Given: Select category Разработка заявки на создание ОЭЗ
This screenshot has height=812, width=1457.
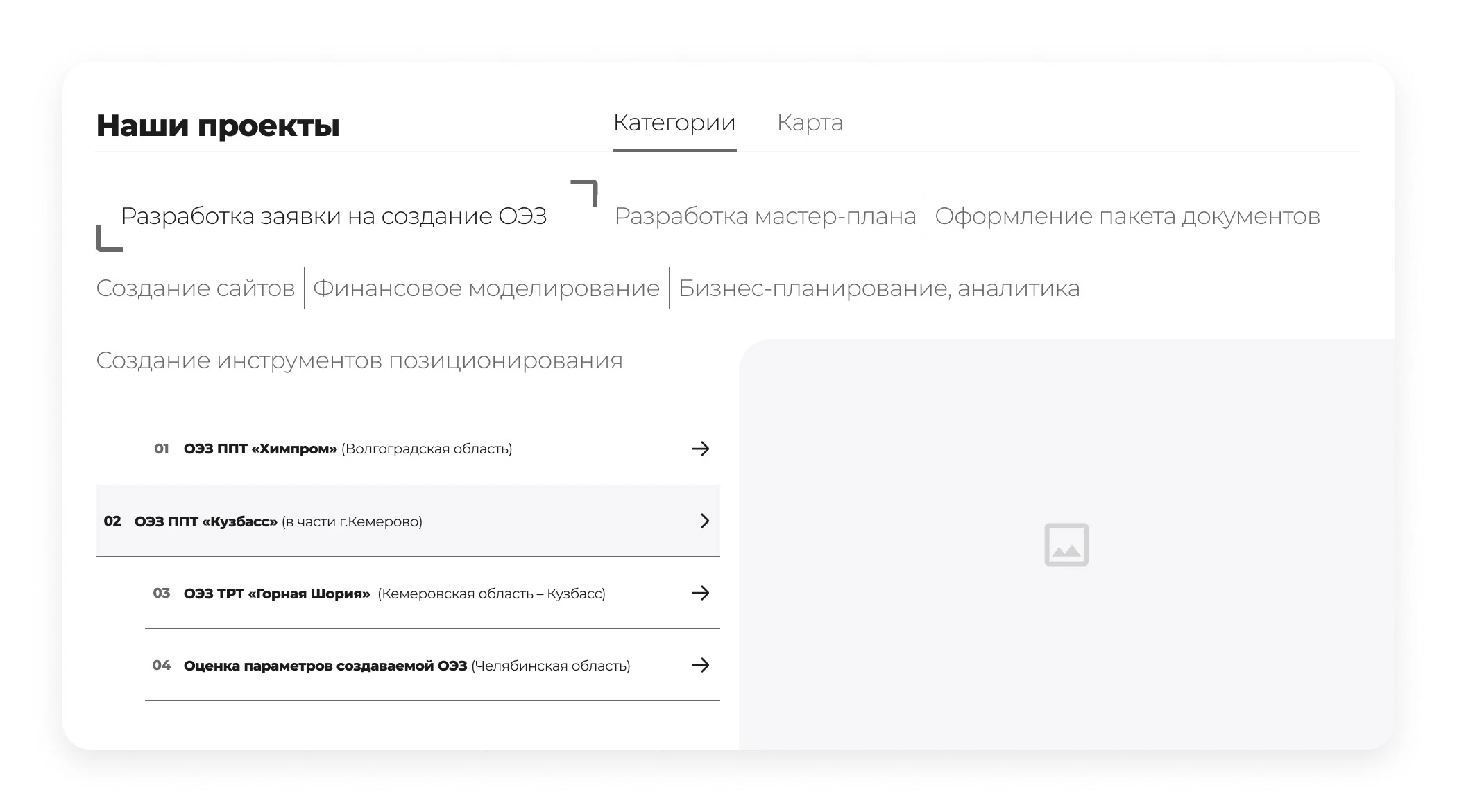Looking at the screenshot, I should click(x=334, y=216).
